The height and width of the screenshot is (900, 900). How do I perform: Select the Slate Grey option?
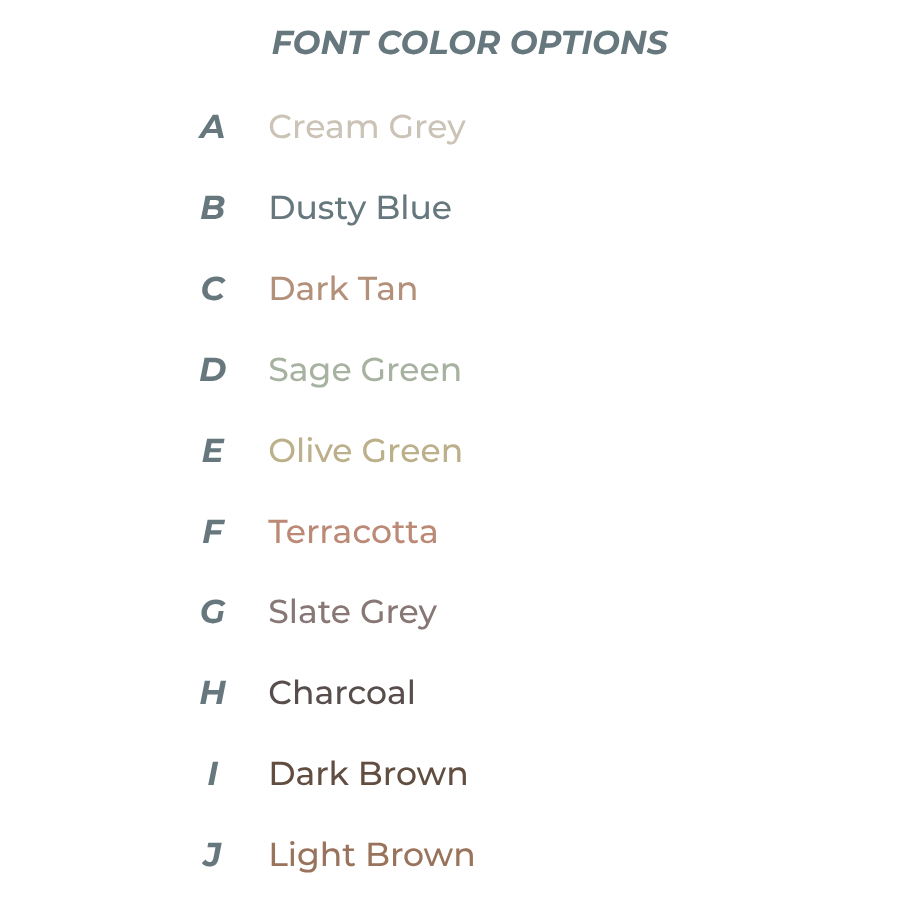point(352,613)
